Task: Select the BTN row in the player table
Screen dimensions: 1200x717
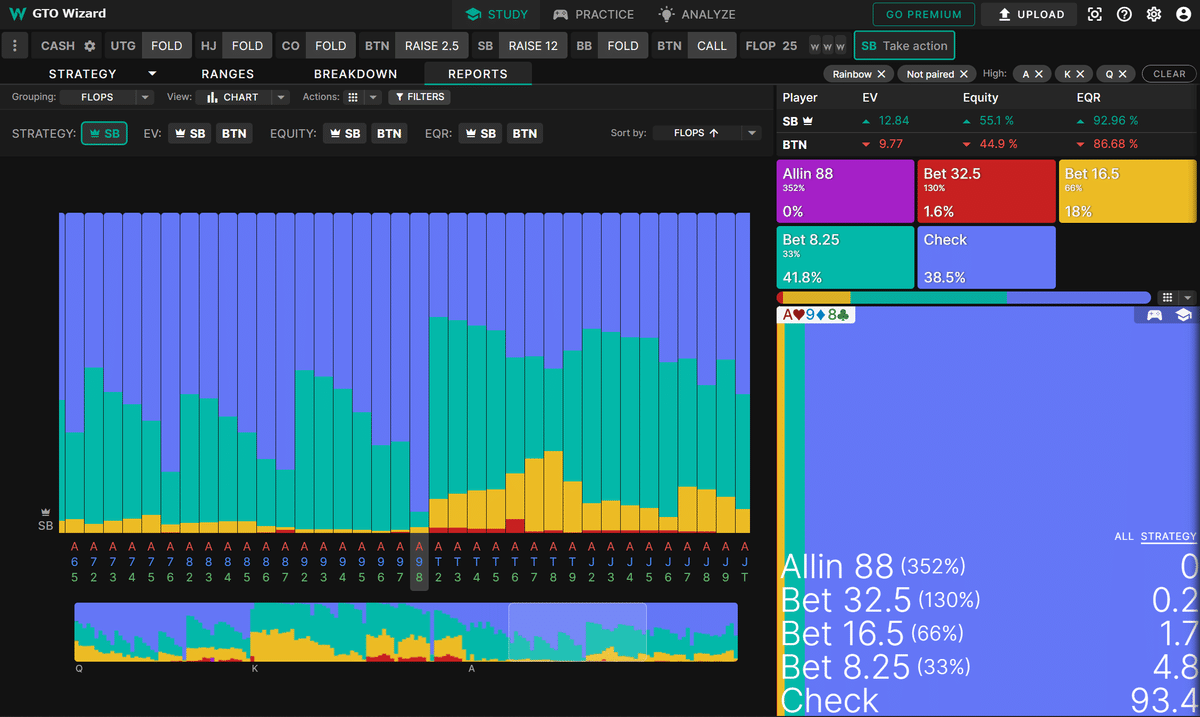Action: [987, 144]
